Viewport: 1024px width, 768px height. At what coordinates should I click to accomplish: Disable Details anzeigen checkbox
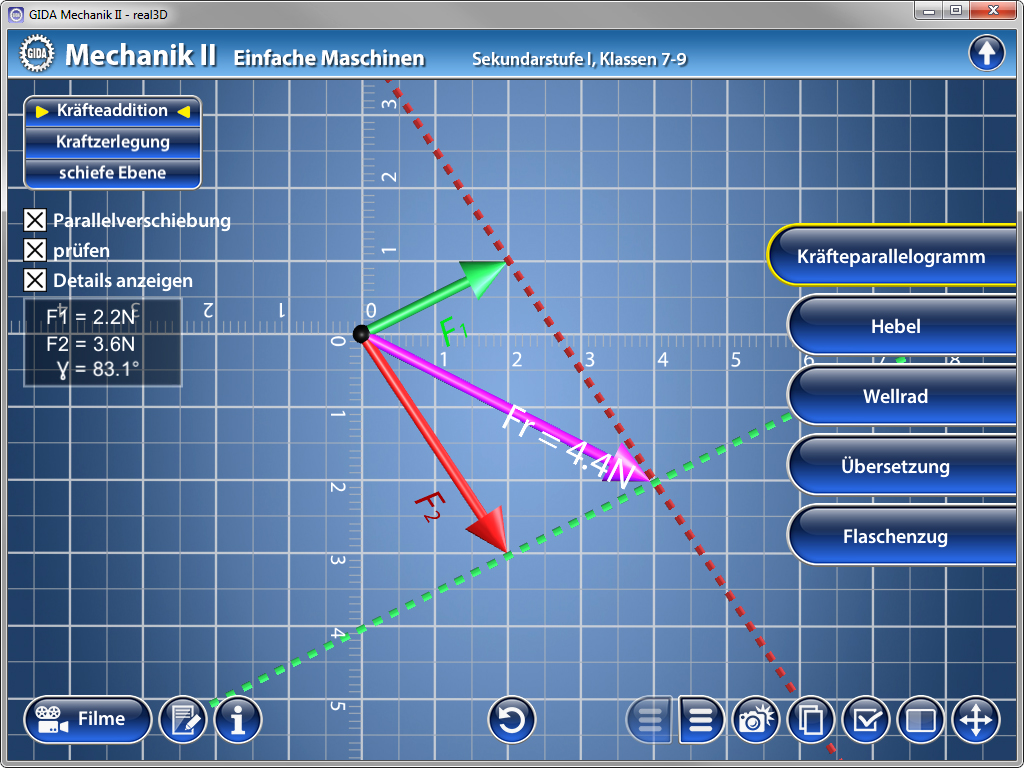(x=36, y=281)
